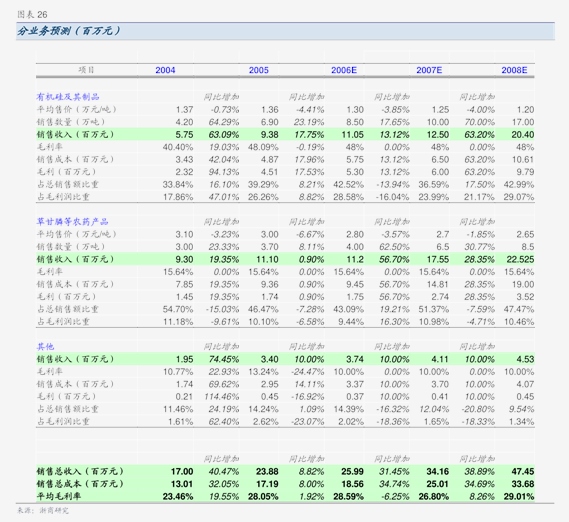The image size is (569, 522).
Task: Click the source note '来源：浙商研究'
Action: [43, 510]
